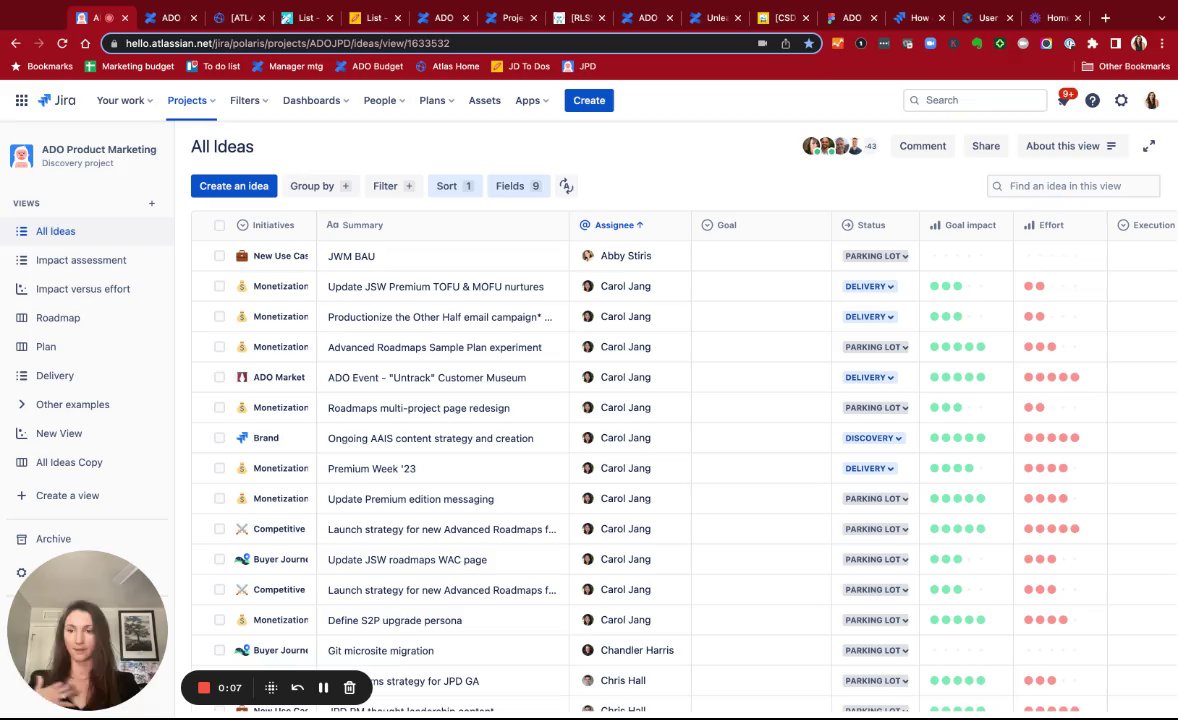Click the ADO Product Marketing project avatar
Viewport: 1178px width, 720px height.
(x=21, y=156)
